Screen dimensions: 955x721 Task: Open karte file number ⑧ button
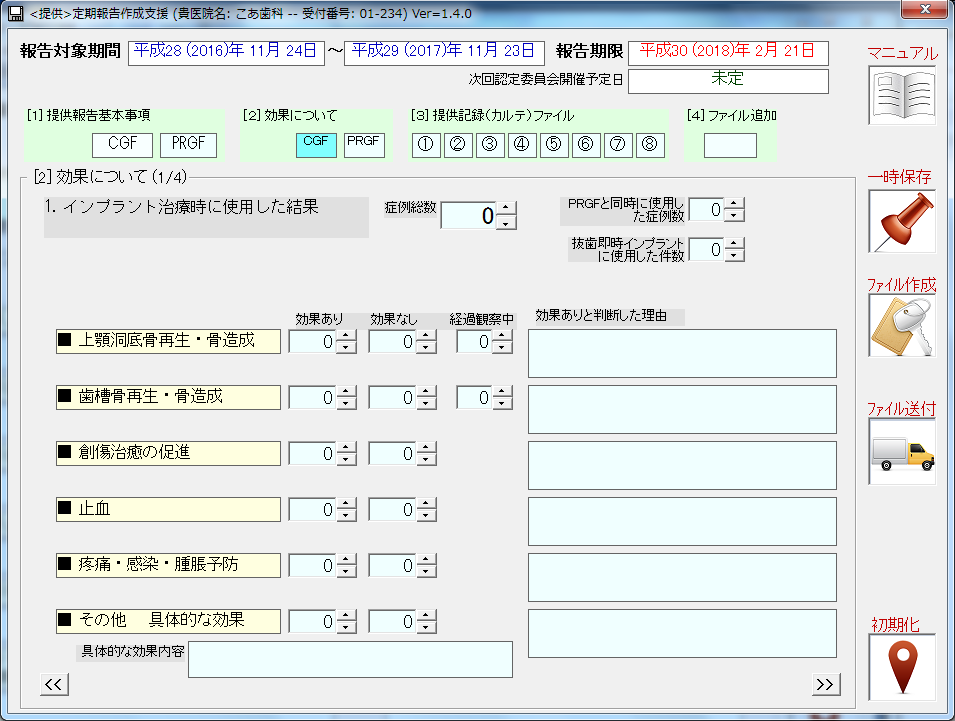[650, 145]
